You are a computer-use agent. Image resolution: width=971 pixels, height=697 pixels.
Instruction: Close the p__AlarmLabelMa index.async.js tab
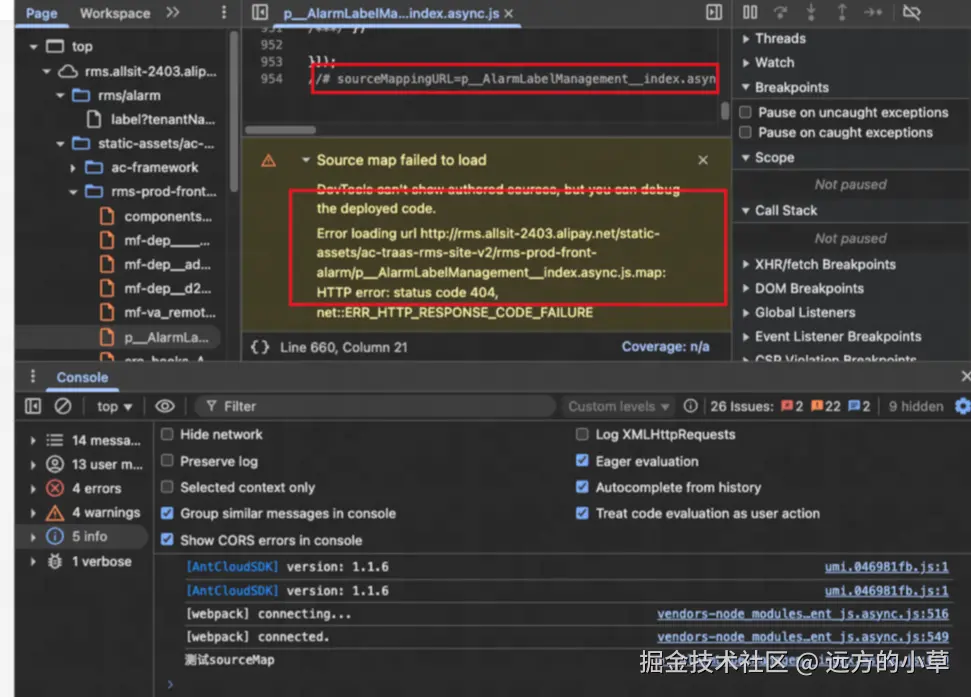click(x=509, y=14)
